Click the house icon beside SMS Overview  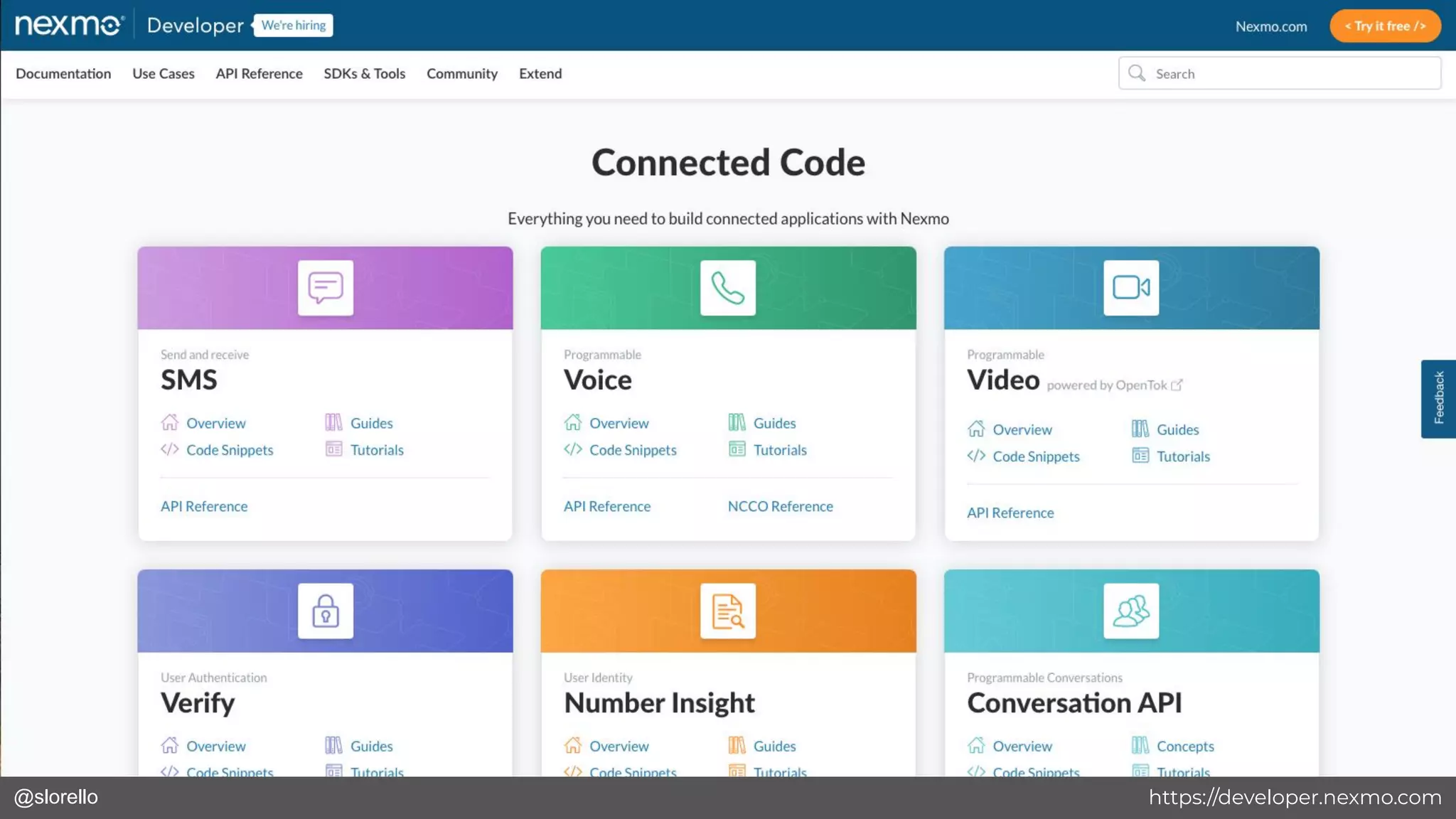coord(170,422)
